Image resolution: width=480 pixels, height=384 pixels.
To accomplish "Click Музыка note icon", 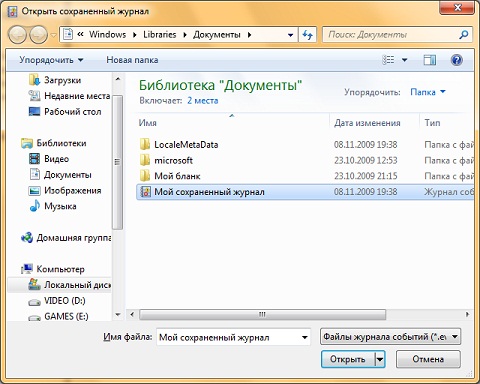I will pyautogui.click(x=35, y=206).
